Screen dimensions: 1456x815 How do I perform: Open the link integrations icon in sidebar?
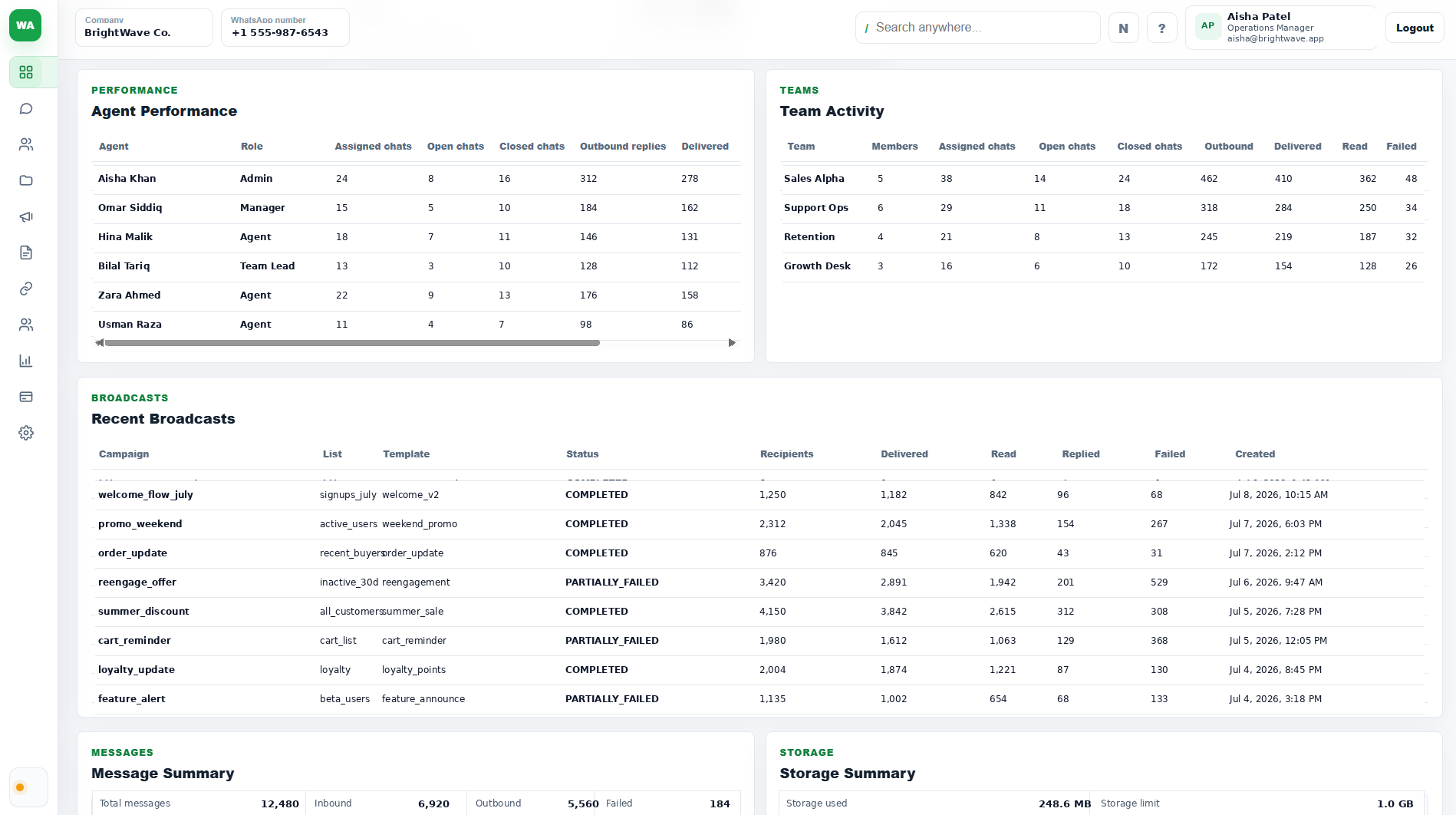(26, 289)
